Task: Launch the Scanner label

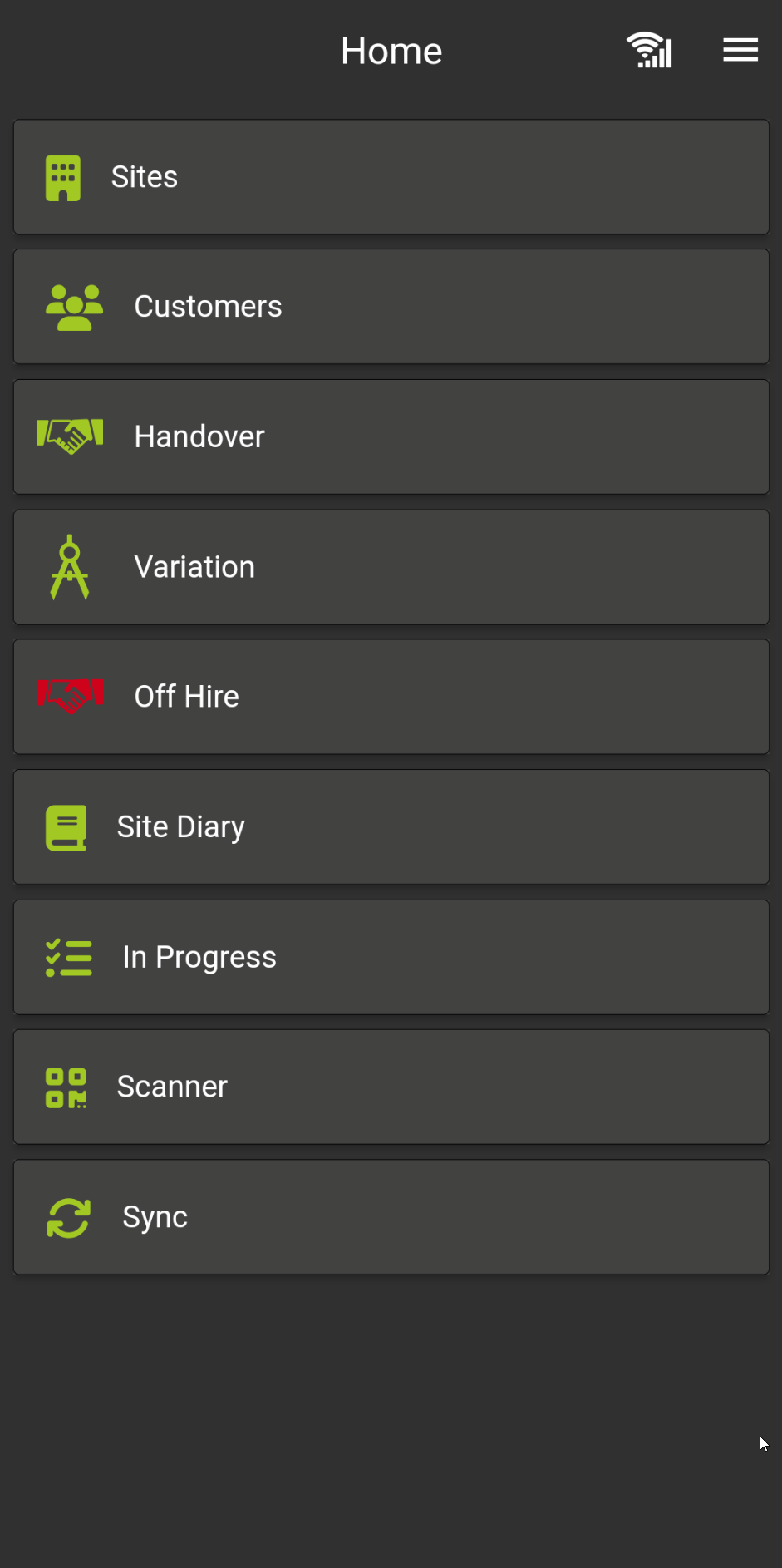Action: (x=172, y=1087)
